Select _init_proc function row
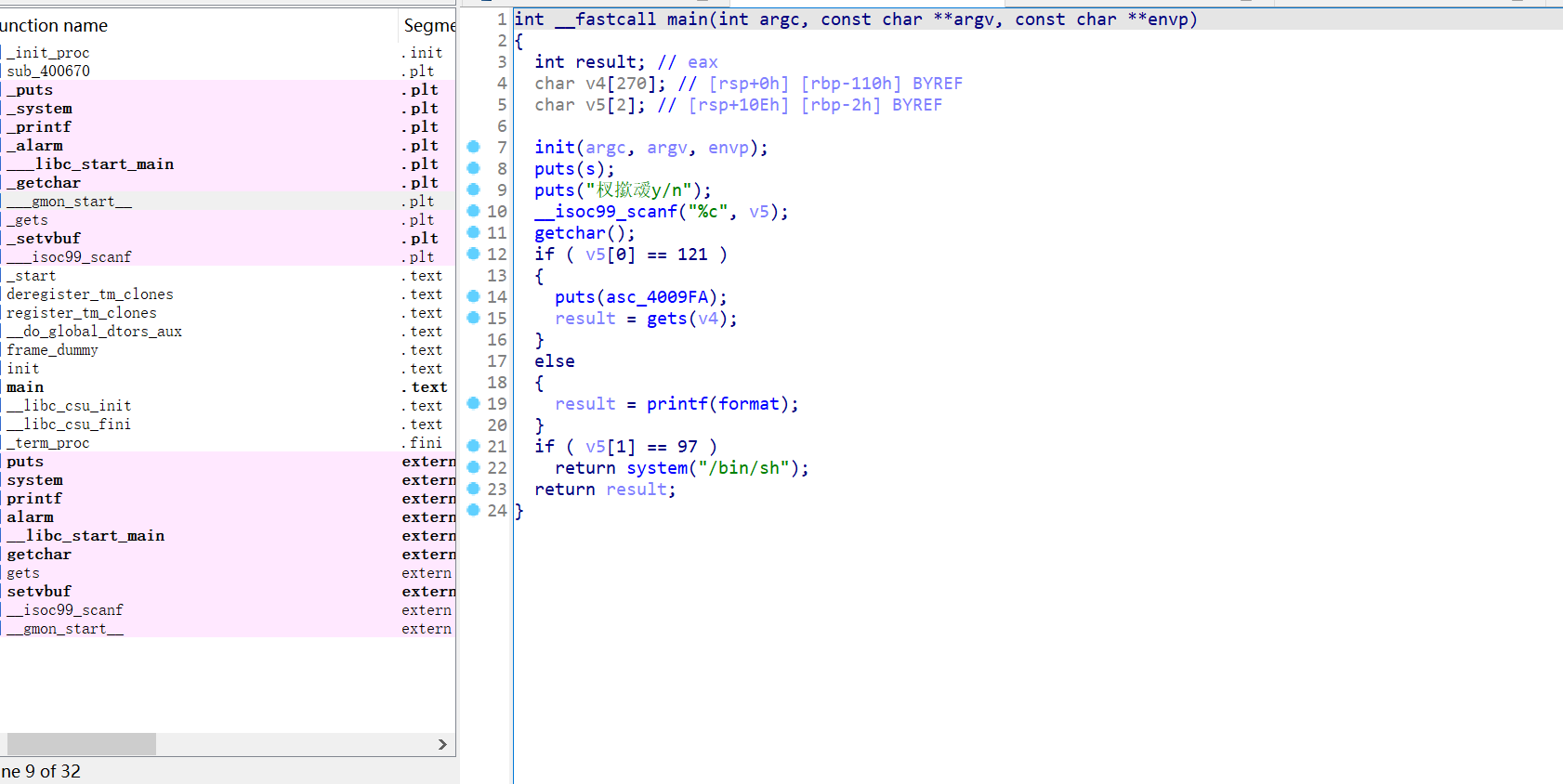The height and width of the screenshot is (784, 1563). coord(228,53)
